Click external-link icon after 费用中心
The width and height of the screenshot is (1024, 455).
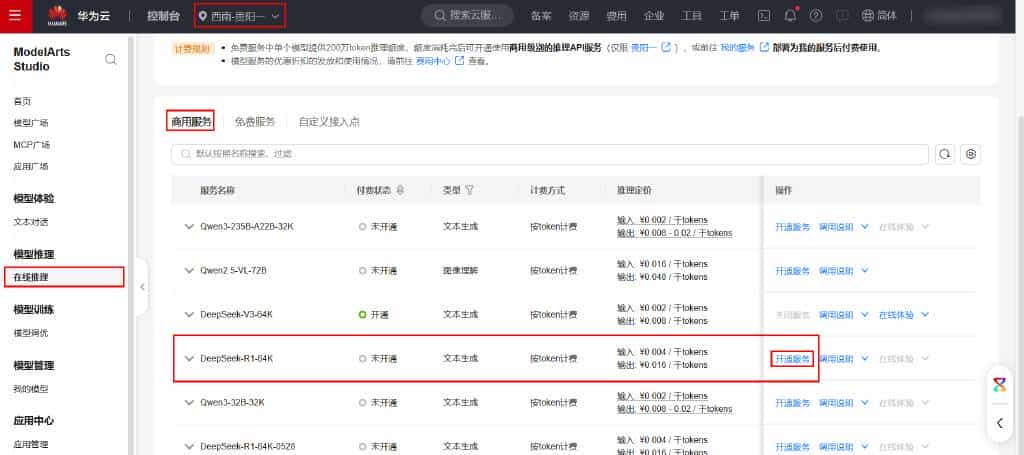coord(459,60)
